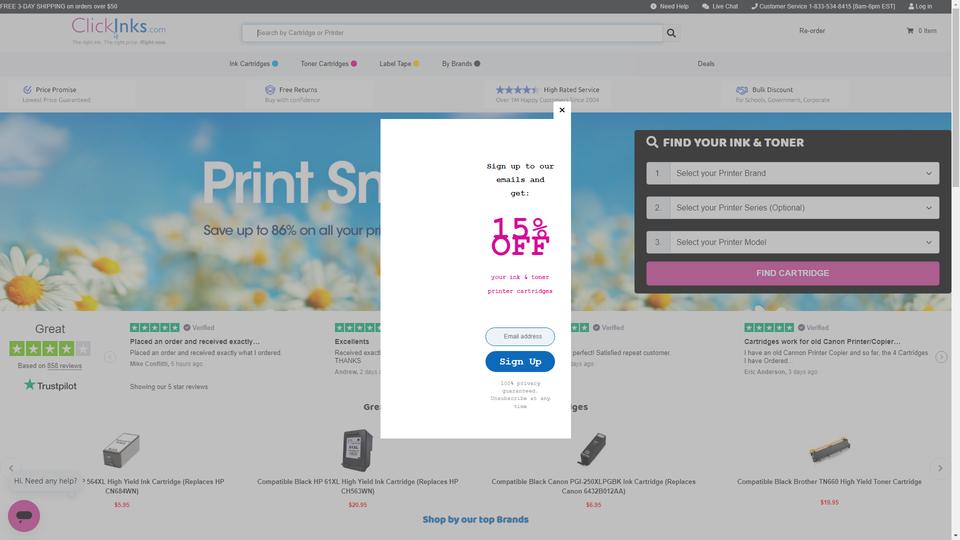Click the search magnifier icon
Viewport: 960px width, 540px height.
(x=671, y=33)
